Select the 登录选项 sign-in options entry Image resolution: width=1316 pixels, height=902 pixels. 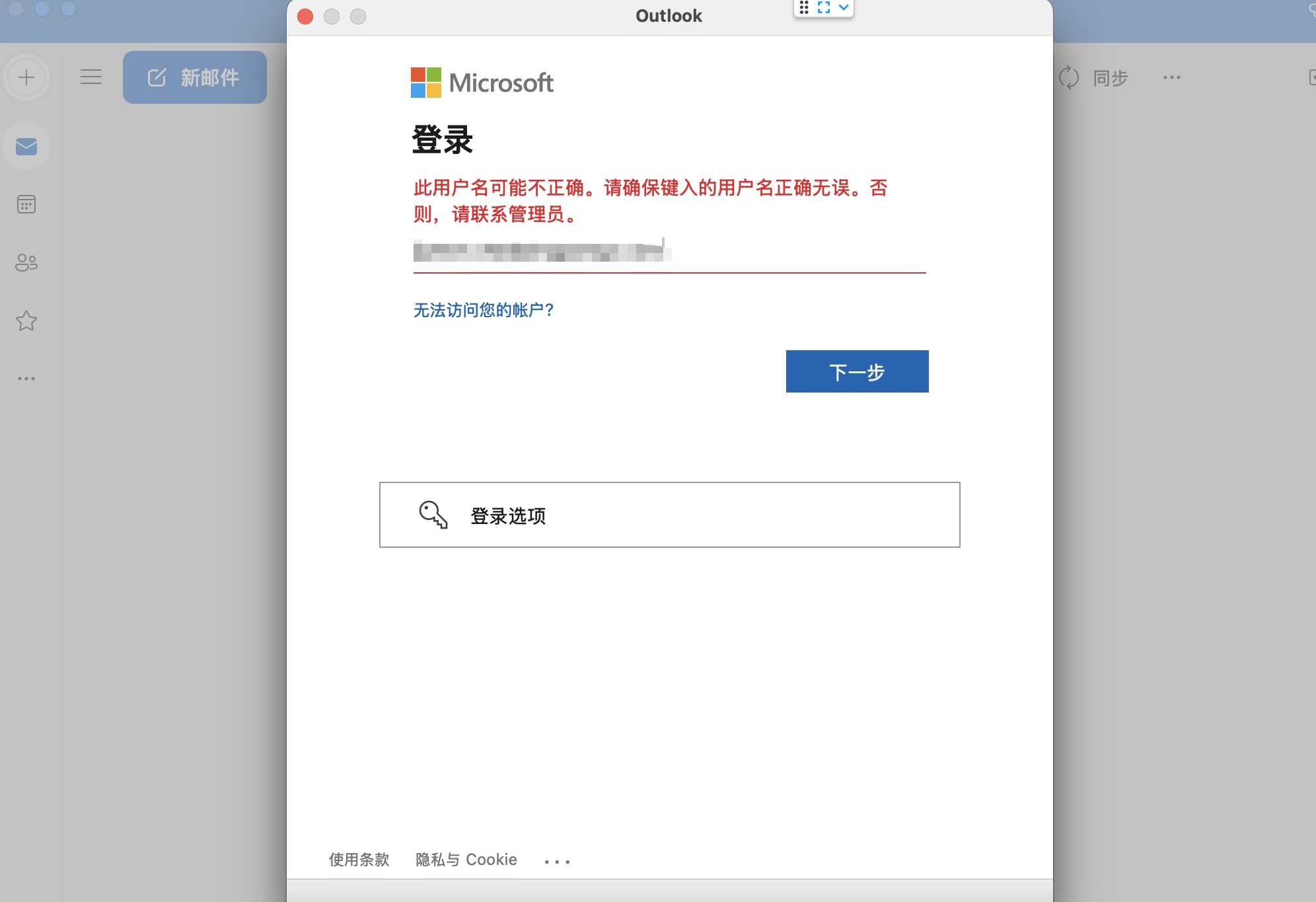tap(669, 515)
